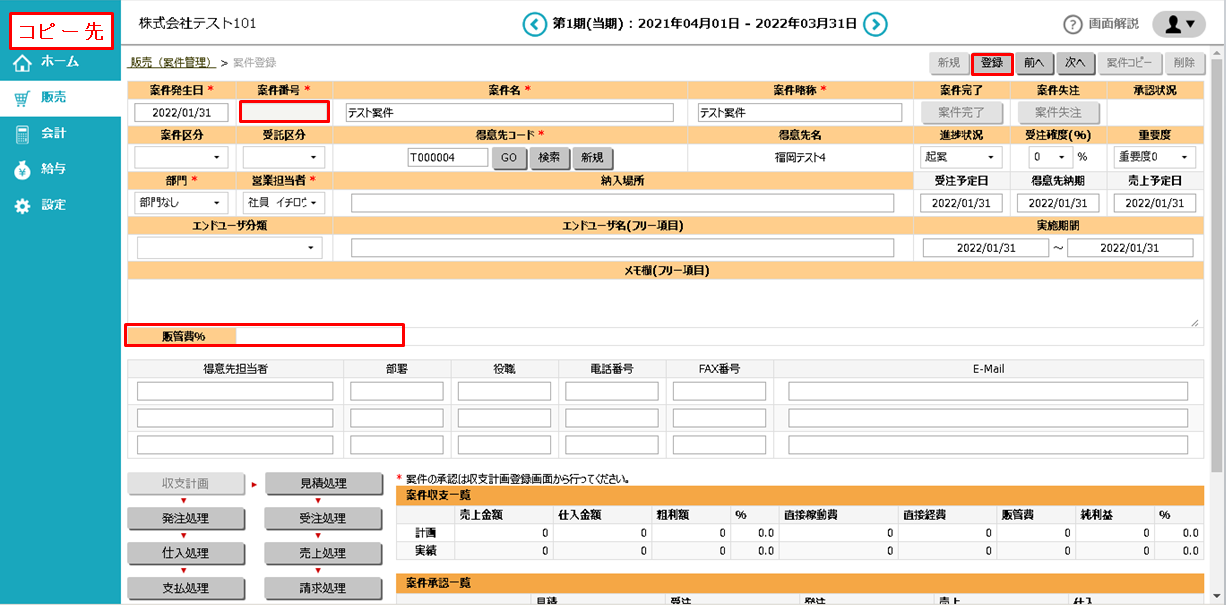Go to the previous fiscal period with the left arrow
This screenshot has width=1226, height=605.
click(535, 24)
